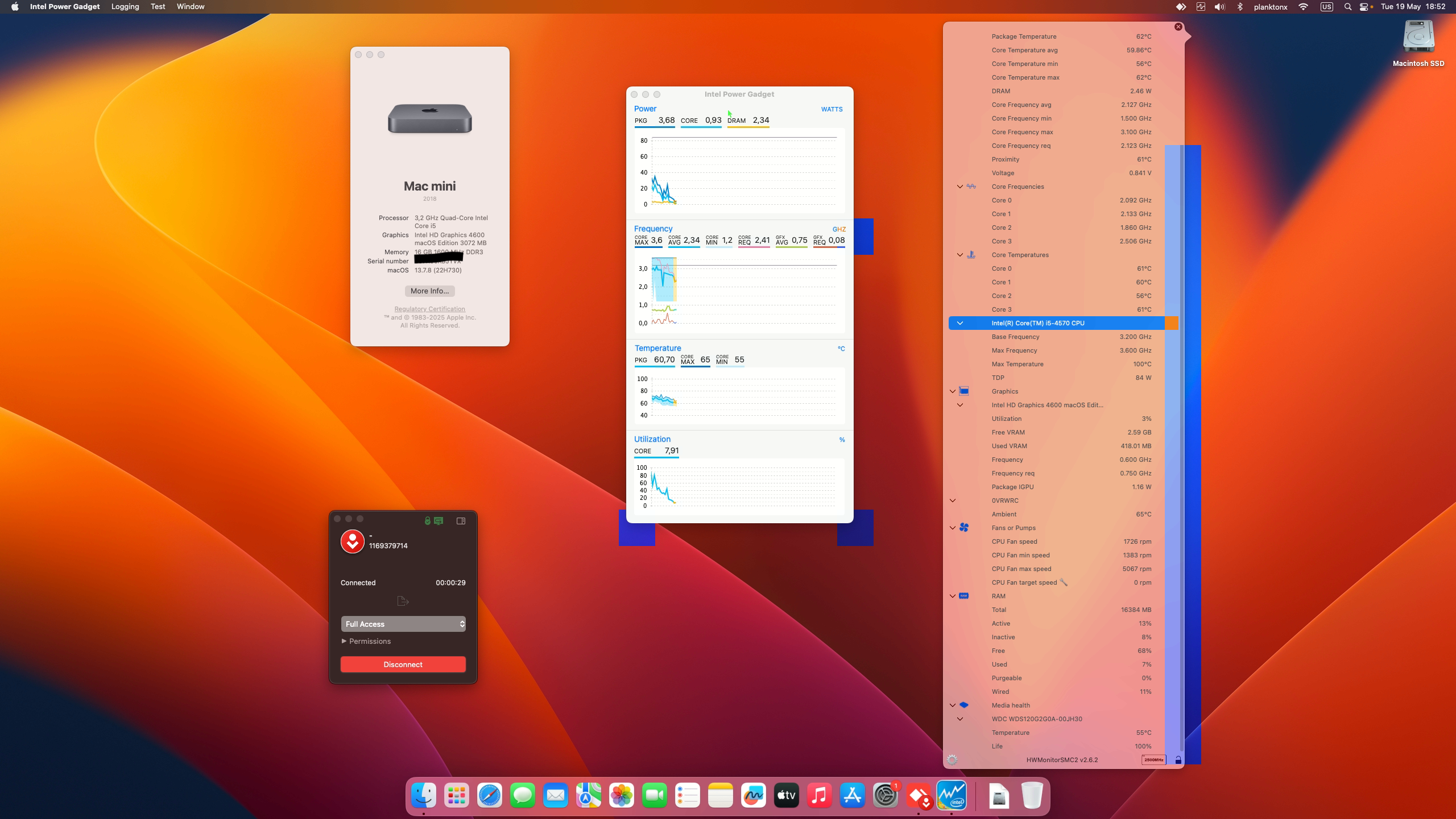Open the Full Access profile dropdown
The image size is (1456, 819).
(x=403, y=624)
